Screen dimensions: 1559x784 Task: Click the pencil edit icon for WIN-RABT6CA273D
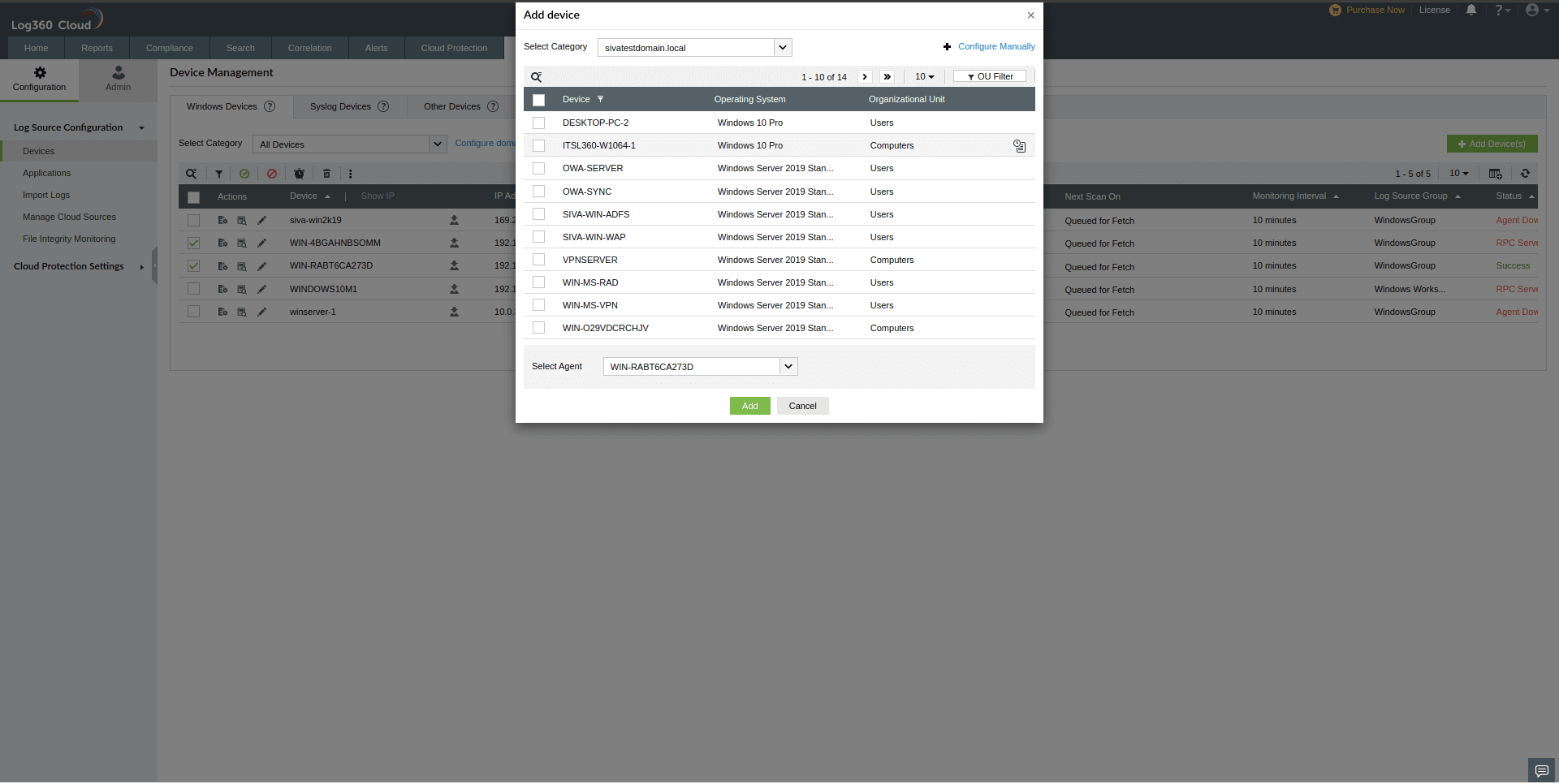[261, 266]
